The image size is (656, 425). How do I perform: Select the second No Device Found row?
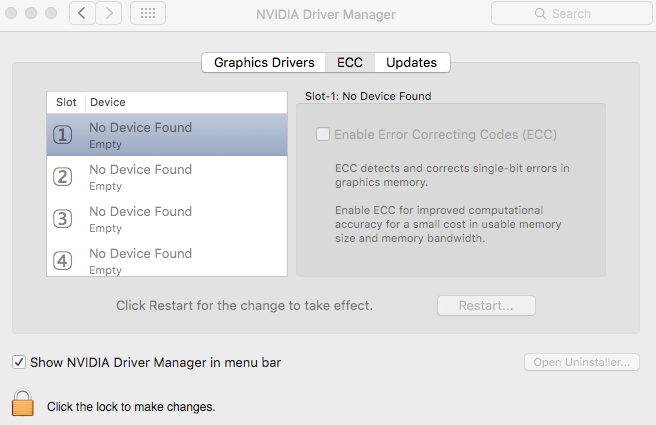[167, 177]
